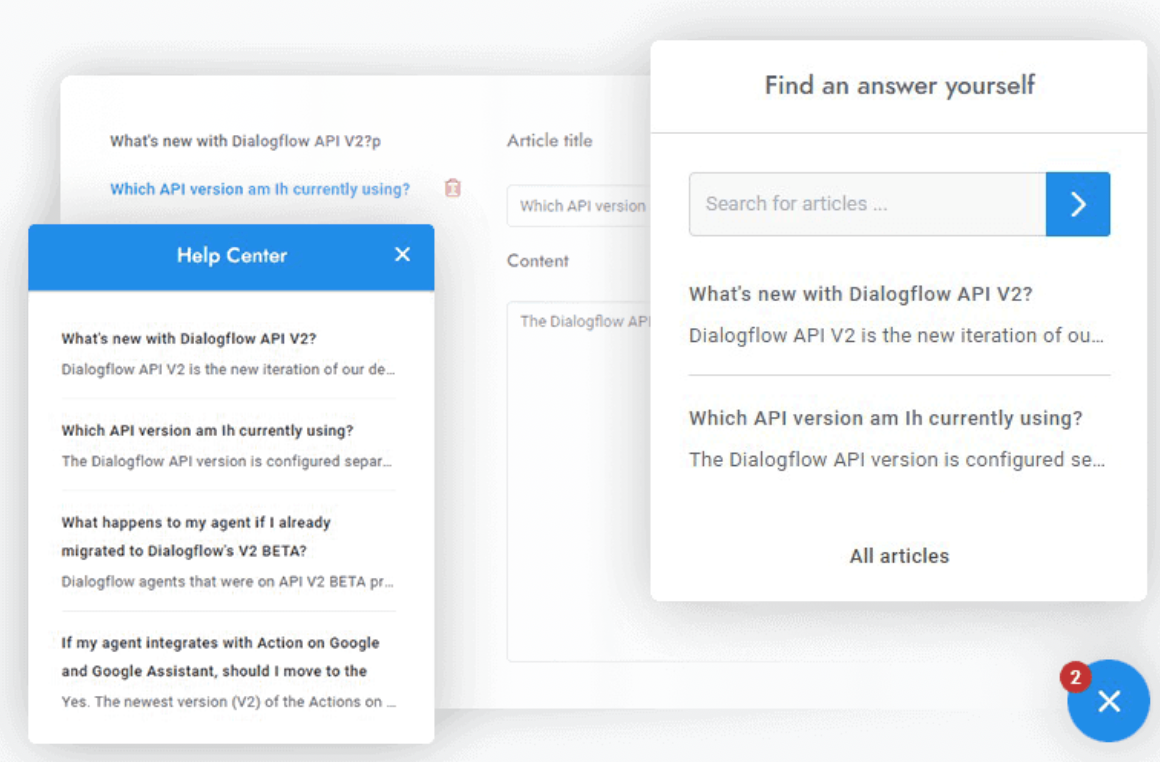
Task: Open 'Which API version' article in answer widget
Action: point(885,418)
